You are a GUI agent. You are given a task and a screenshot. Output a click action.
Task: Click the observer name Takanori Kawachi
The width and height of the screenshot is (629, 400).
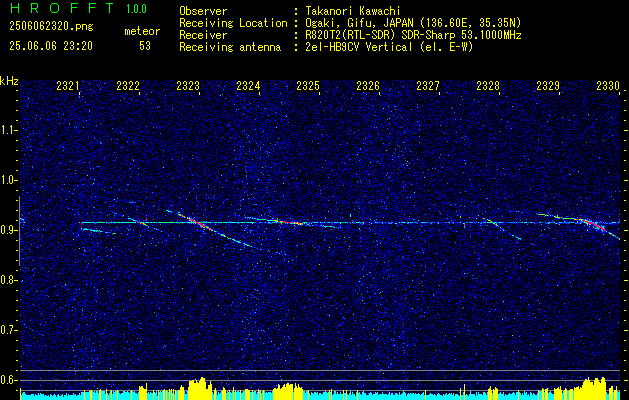click(353, 11)
